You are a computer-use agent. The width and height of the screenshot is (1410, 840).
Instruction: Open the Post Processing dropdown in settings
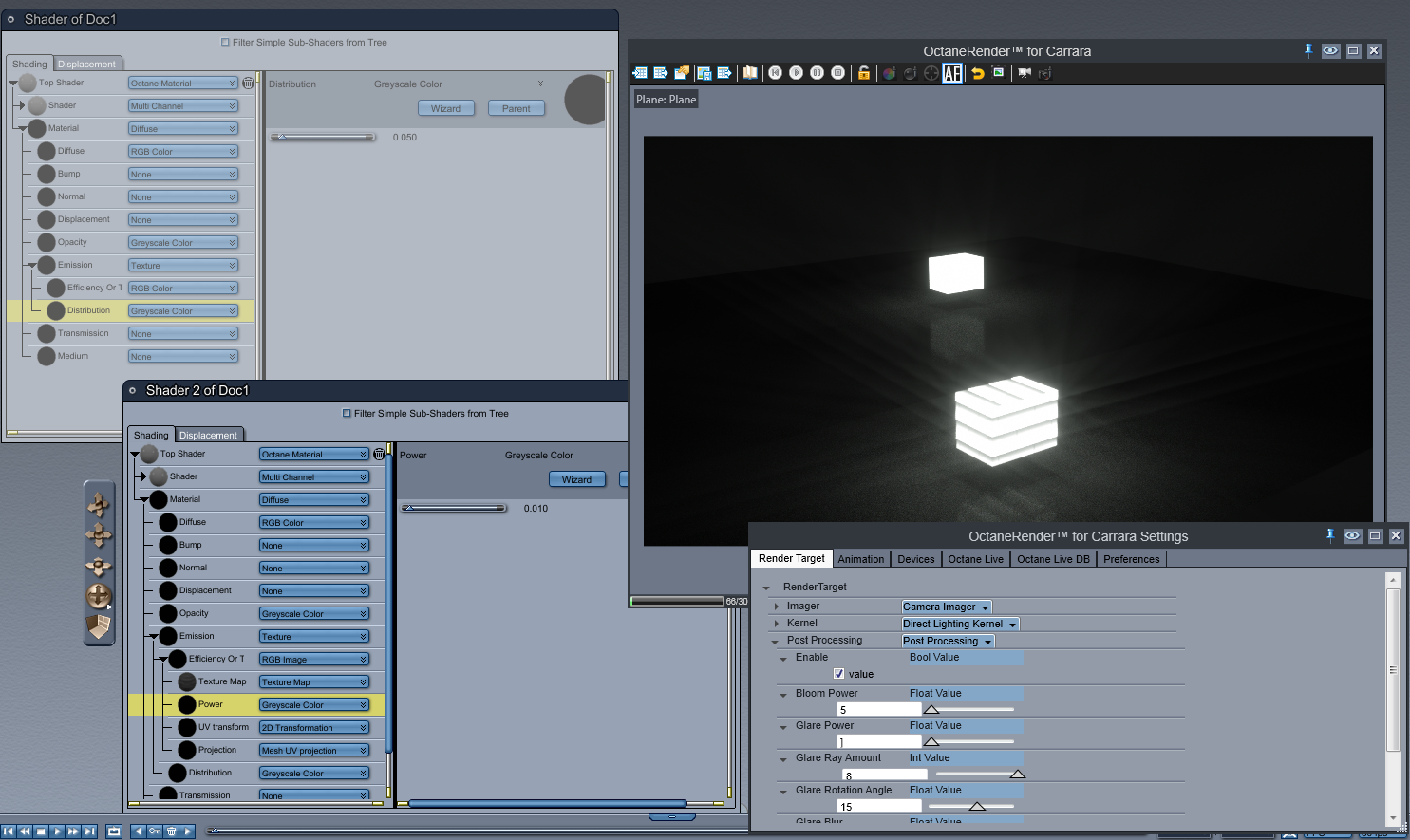948,641
